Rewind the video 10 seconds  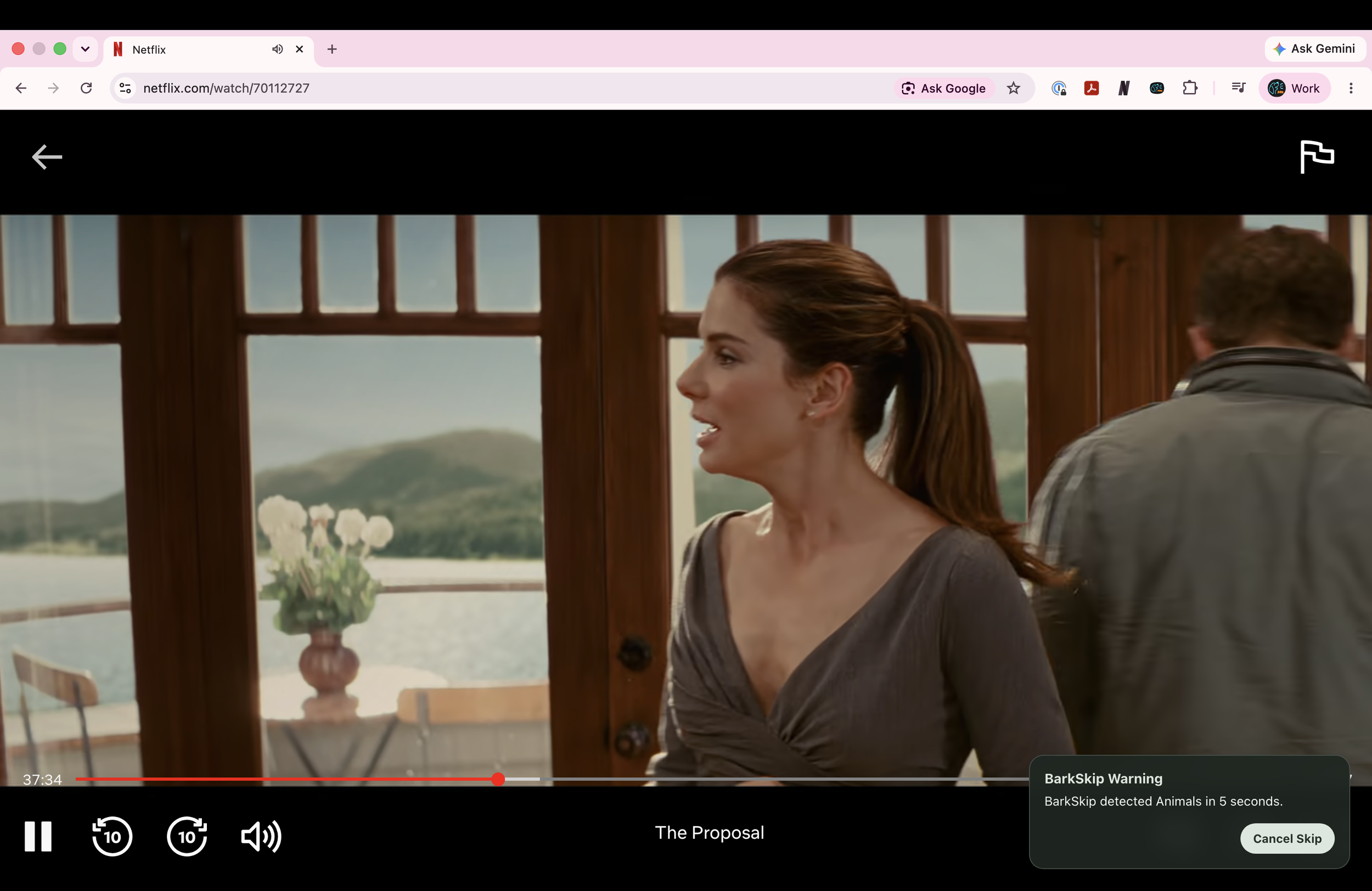(x=112, y=836)
